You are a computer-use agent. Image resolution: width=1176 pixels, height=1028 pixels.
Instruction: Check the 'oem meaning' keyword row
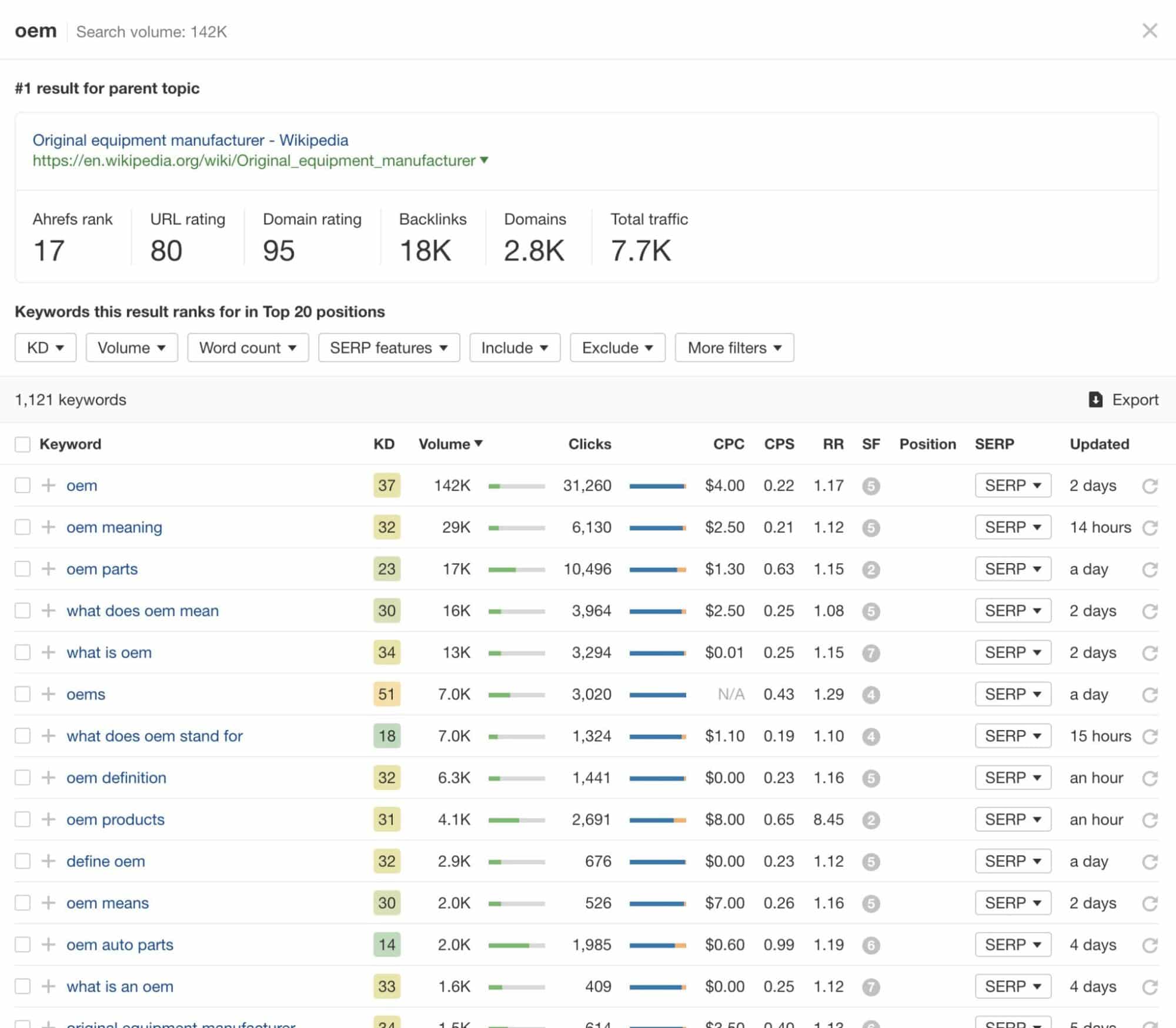(x=22, y=527)
